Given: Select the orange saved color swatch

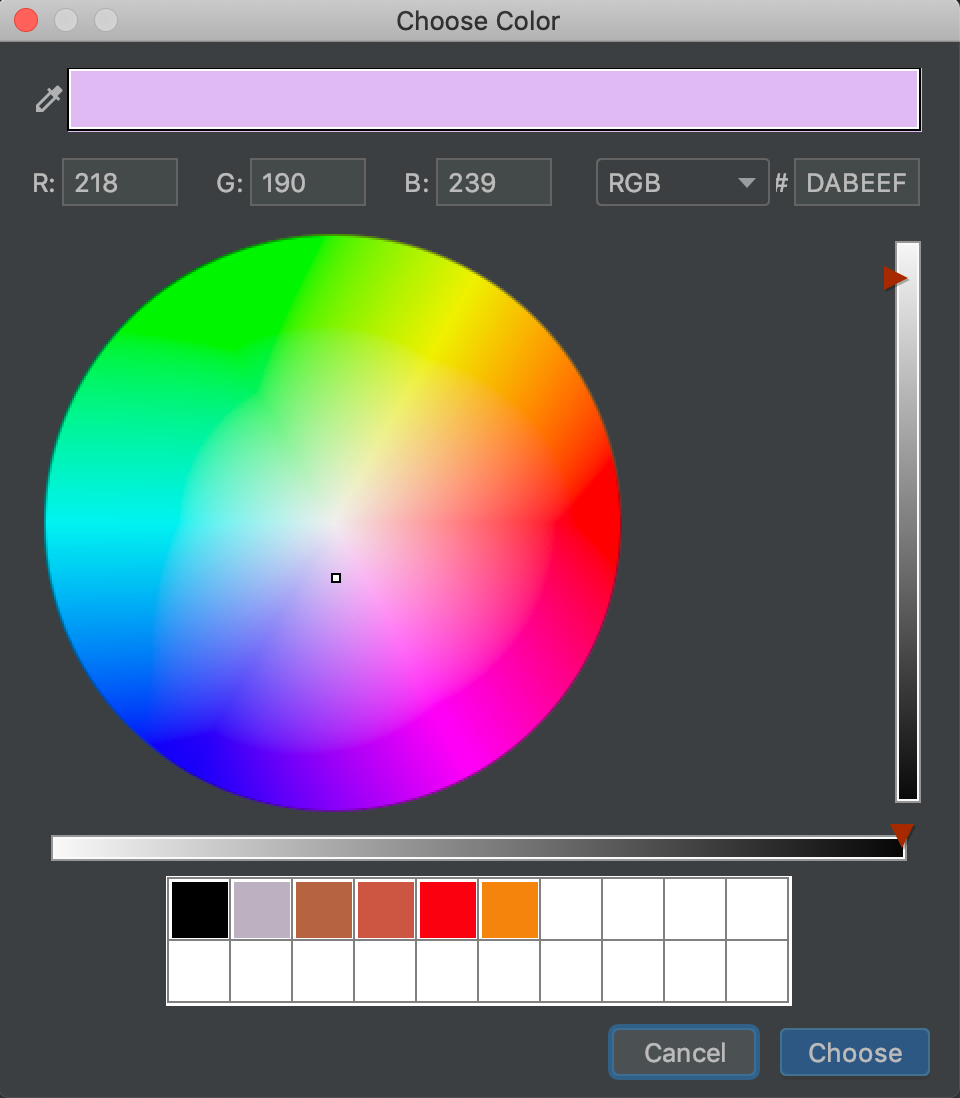Looking at the screenshot, I should pos(508,908).
